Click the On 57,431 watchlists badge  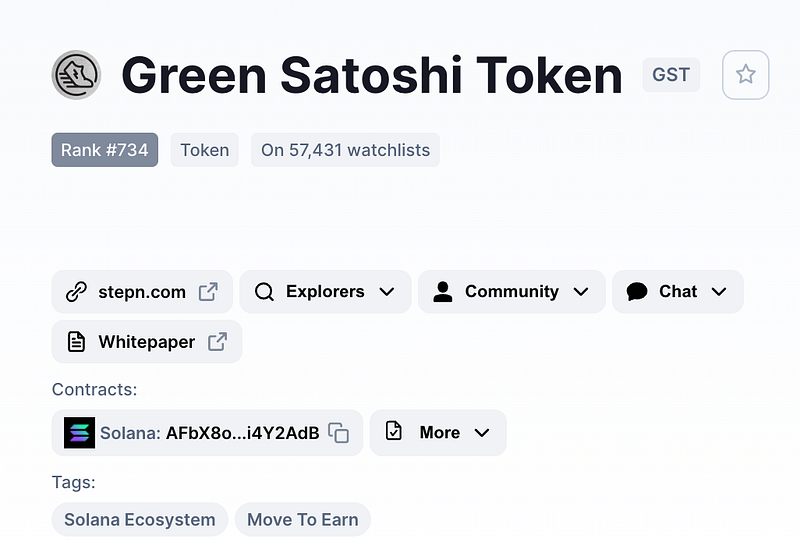coord(345,150)
